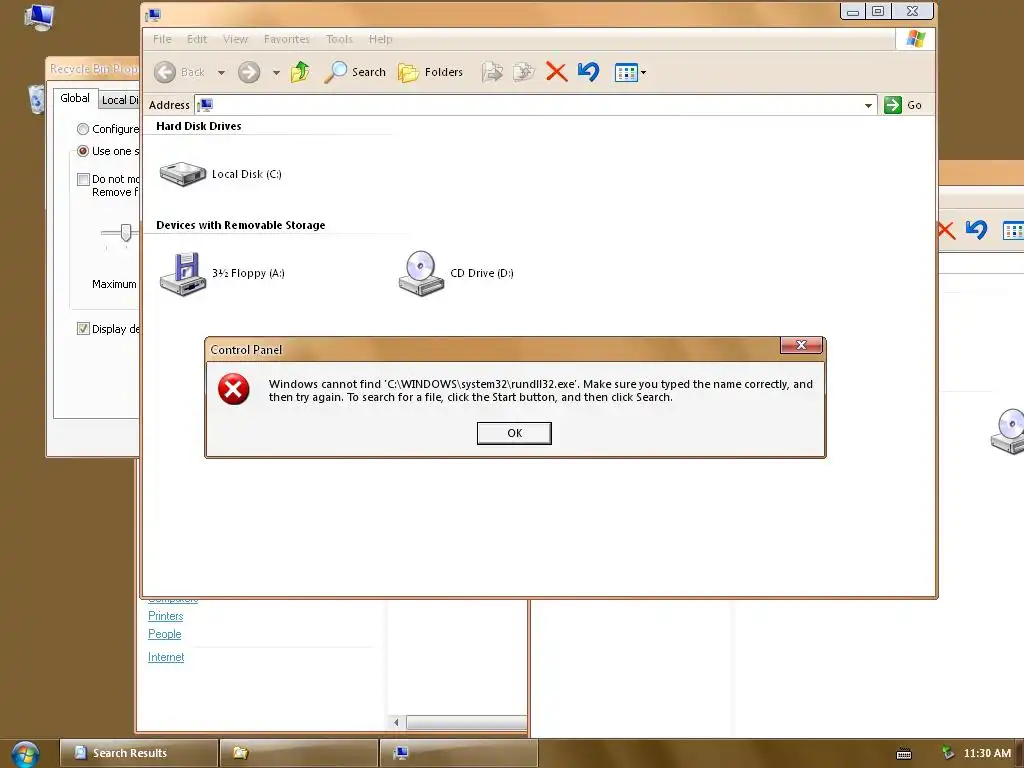This screenshot has height=768, width=1024.
Task: Toggle the Folders pane
Action: [431, 72]
